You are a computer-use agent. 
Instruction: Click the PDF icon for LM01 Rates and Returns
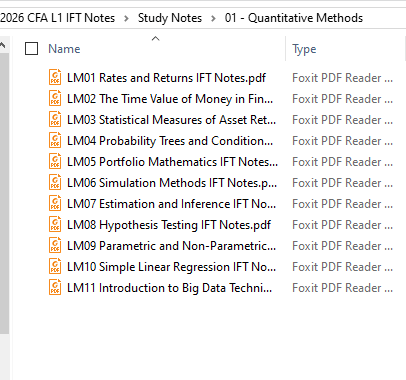tap(55, 77)
